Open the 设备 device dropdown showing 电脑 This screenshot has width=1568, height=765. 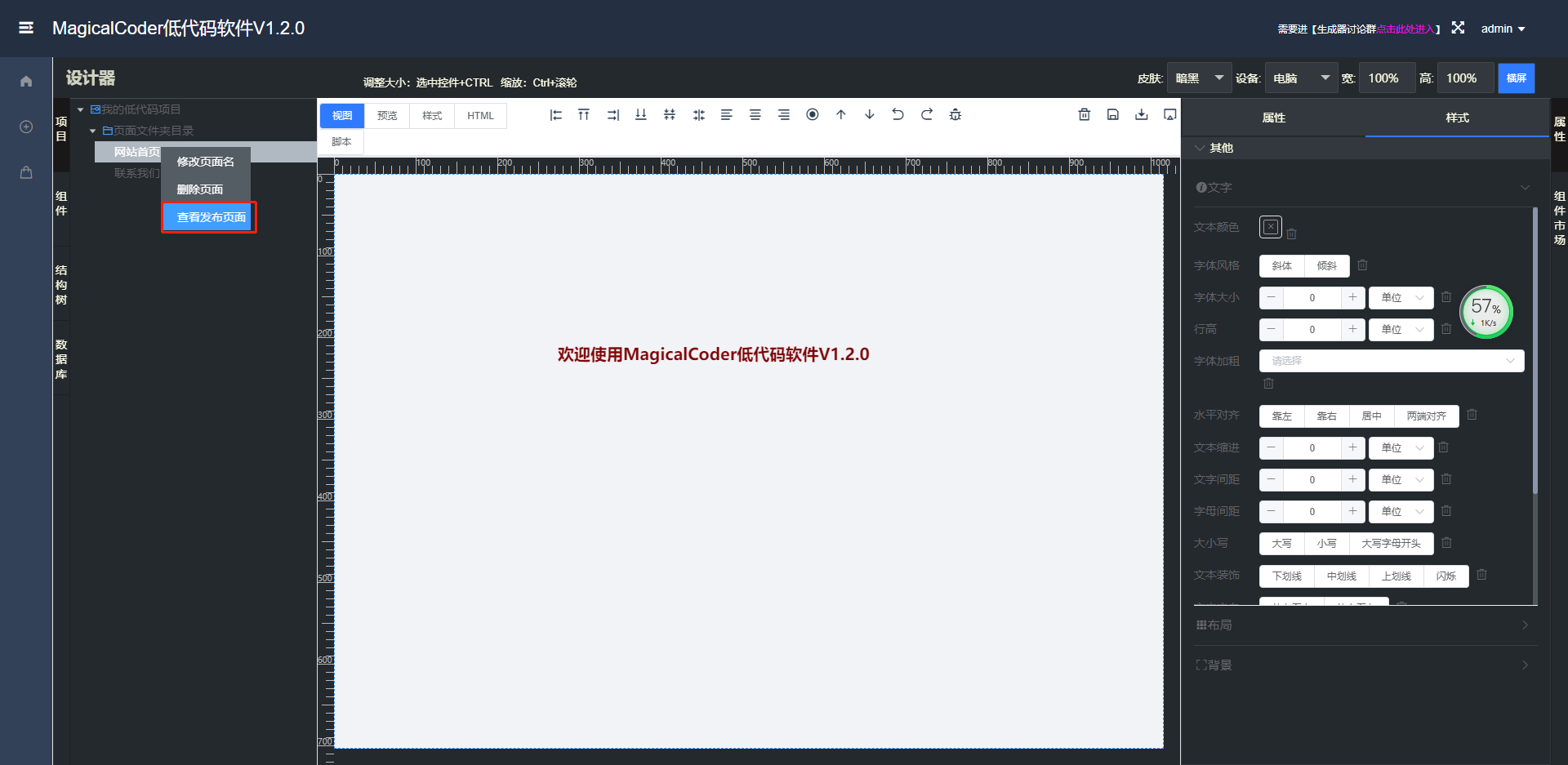(1300, 78)
